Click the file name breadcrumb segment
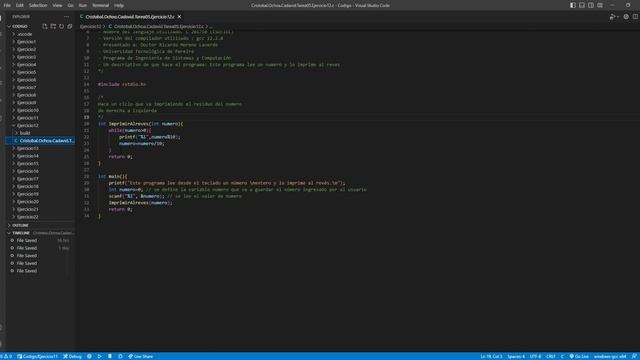The width and height of the screenshot is (640, 360). coord(158,26)
